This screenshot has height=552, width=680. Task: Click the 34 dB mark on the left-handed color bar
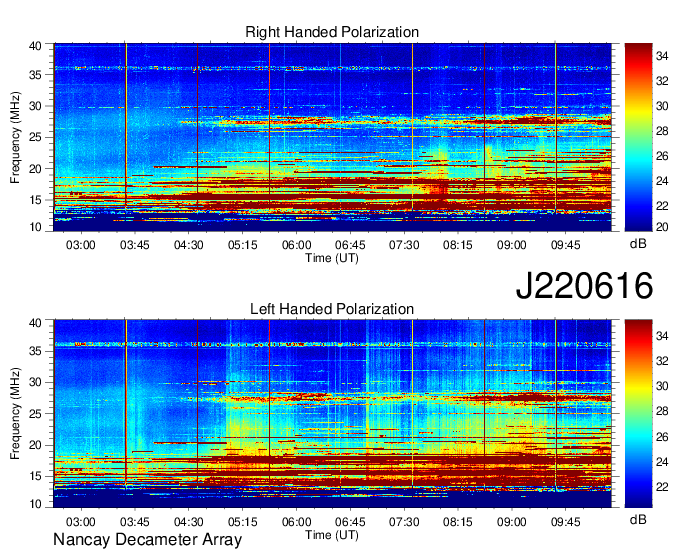coord(662,336)
